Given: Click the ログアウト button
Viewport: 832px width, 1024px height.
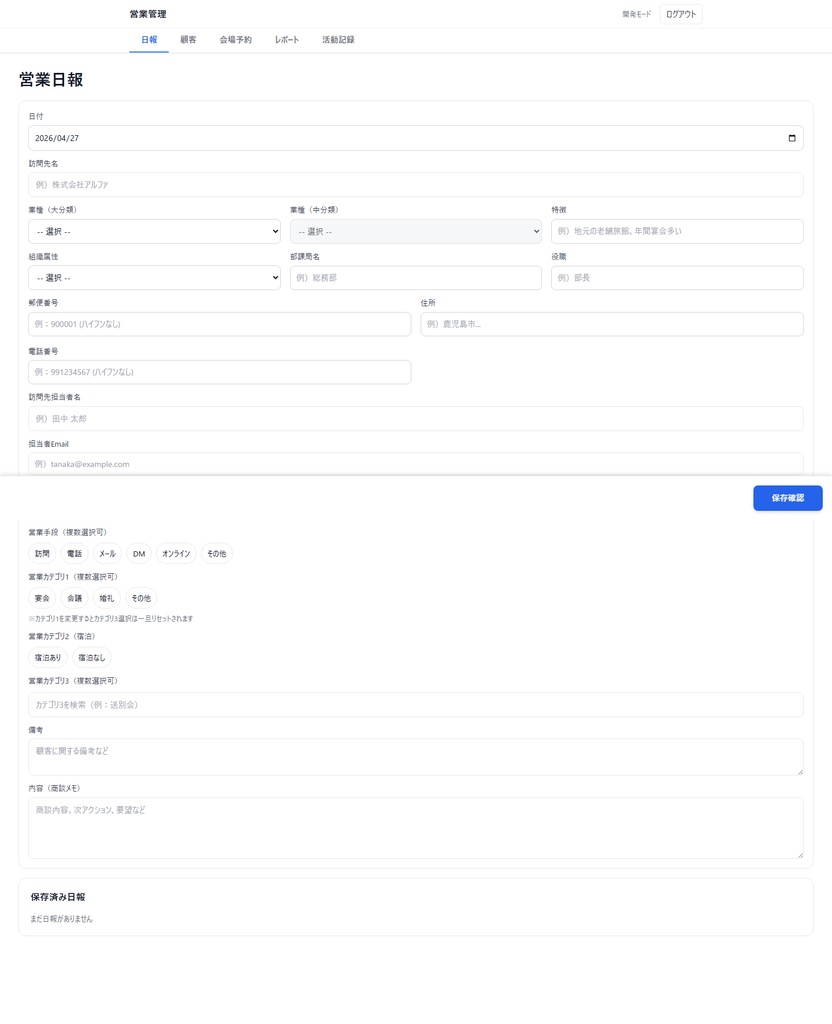Looking at the screenshot, I should 680,14.
